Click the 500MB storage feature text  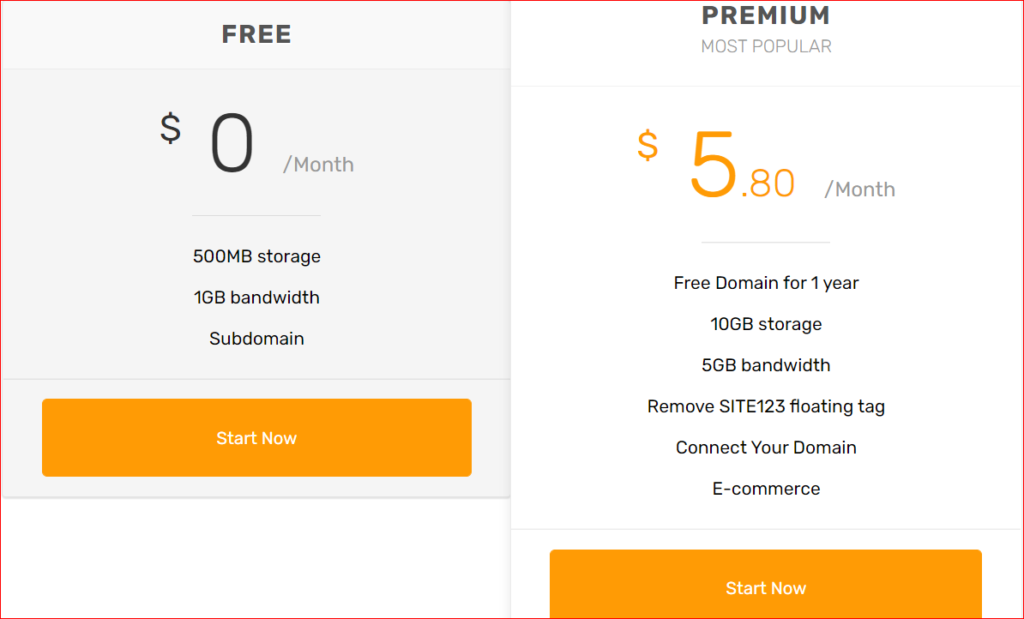[256, 256]
